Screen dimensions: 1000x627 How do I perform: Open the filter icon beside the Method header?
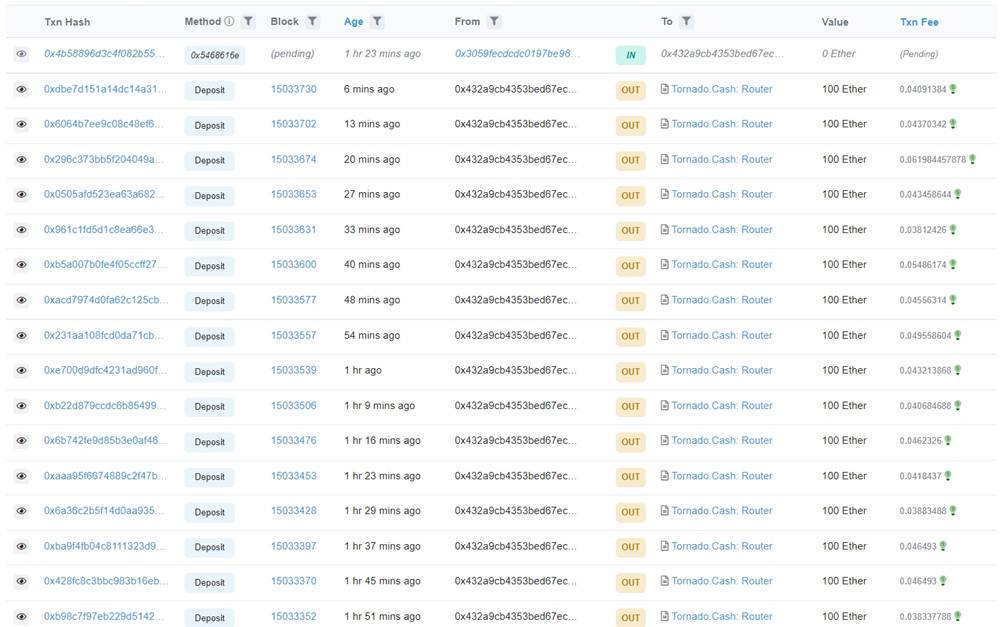tap(248, 22)
